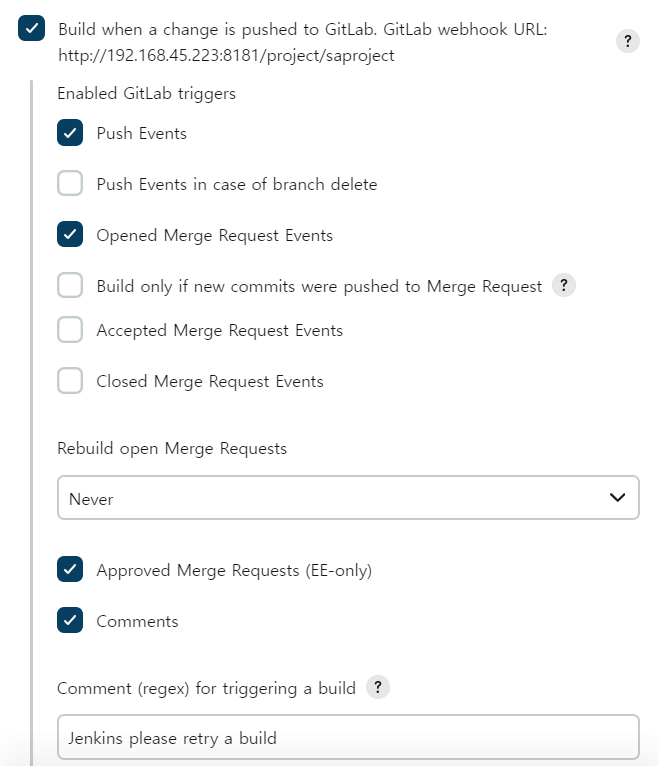Click the dropdown chevron next to Never
Viewport: 659px width, 767px height.
pyautogui.click(x=617, y=498)
